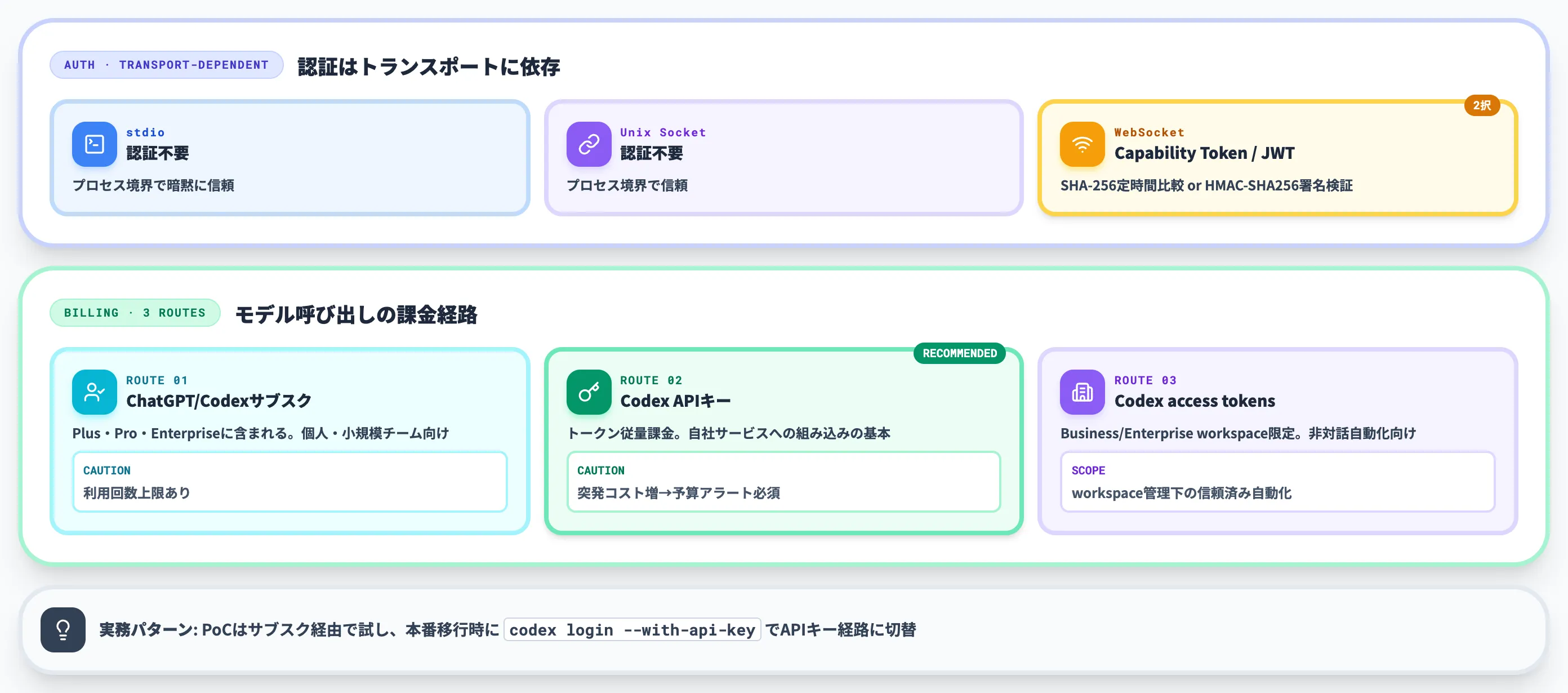Click the WebSocket wifi icon
Viewport: 1568px width, 693px height.
(1083, 144)
